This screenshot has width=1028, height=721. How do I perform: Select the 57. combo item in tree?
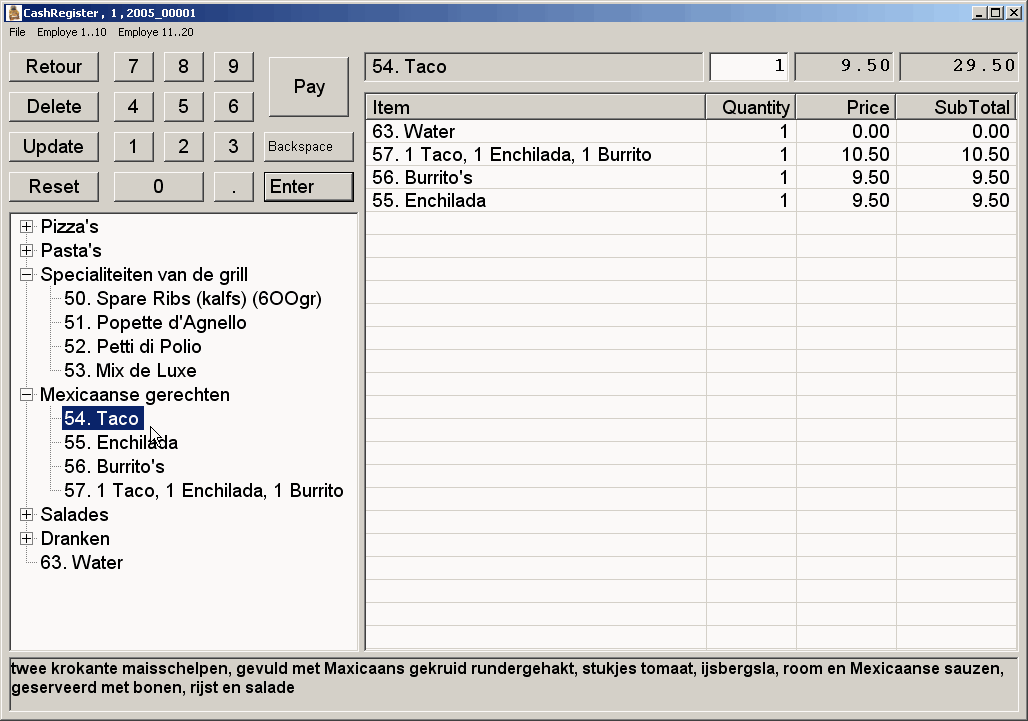[x=203, y=491]
